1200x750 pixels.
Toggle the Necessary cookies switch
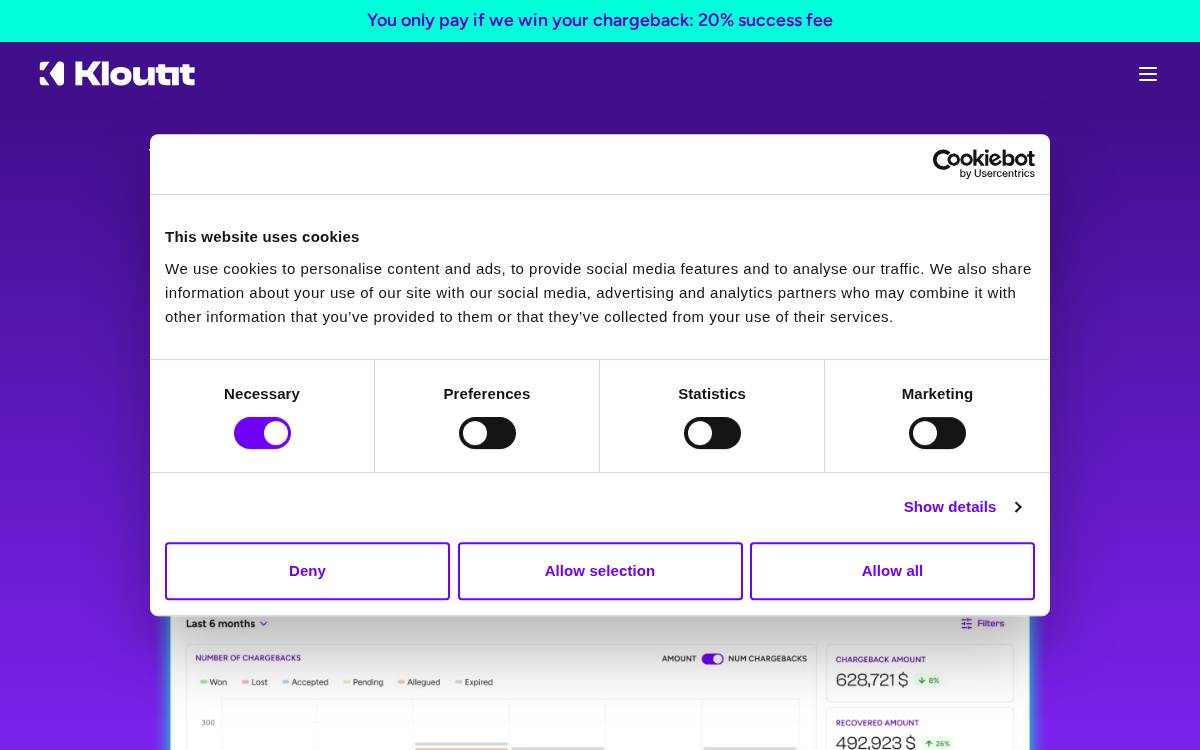tap(262, 433)
